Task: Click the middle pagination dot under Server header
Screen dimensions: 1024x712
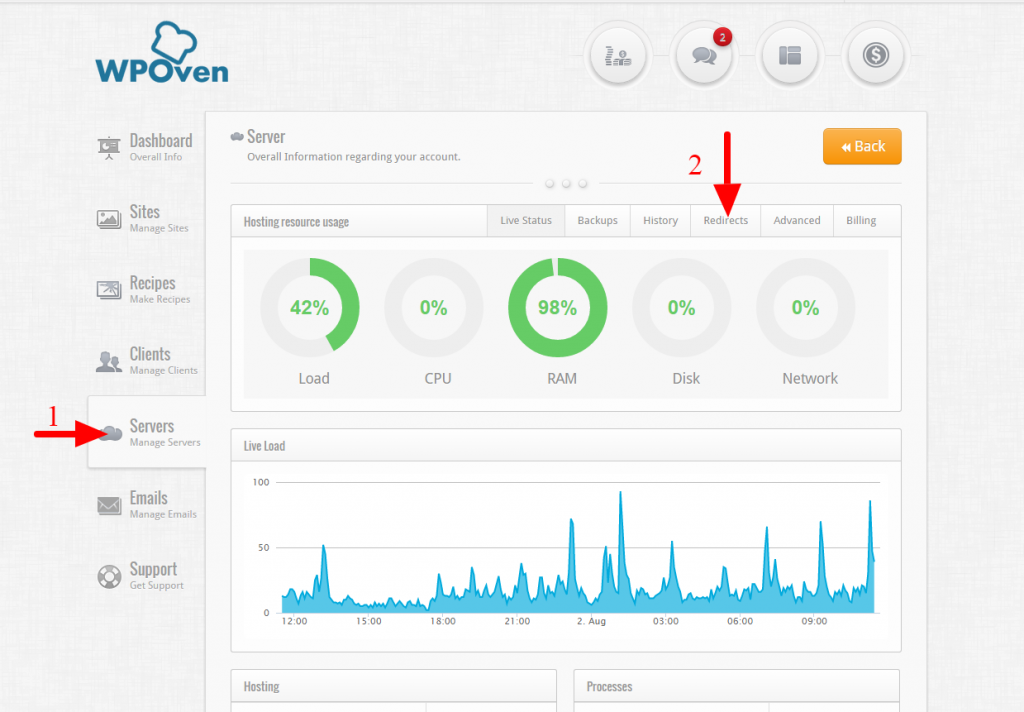Action: pyautogui.click(x=567, y=184)
